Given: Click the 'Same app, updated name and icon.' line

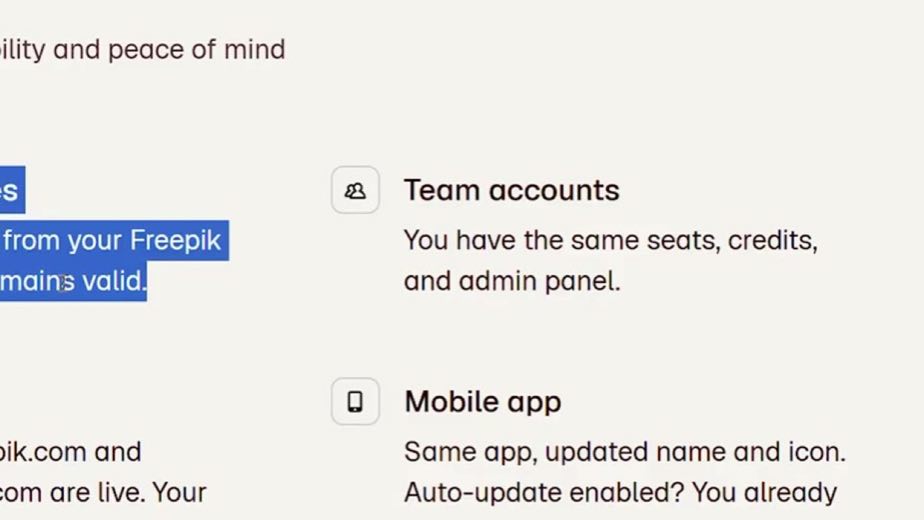Looking at the screenshot, I should 625,452.
